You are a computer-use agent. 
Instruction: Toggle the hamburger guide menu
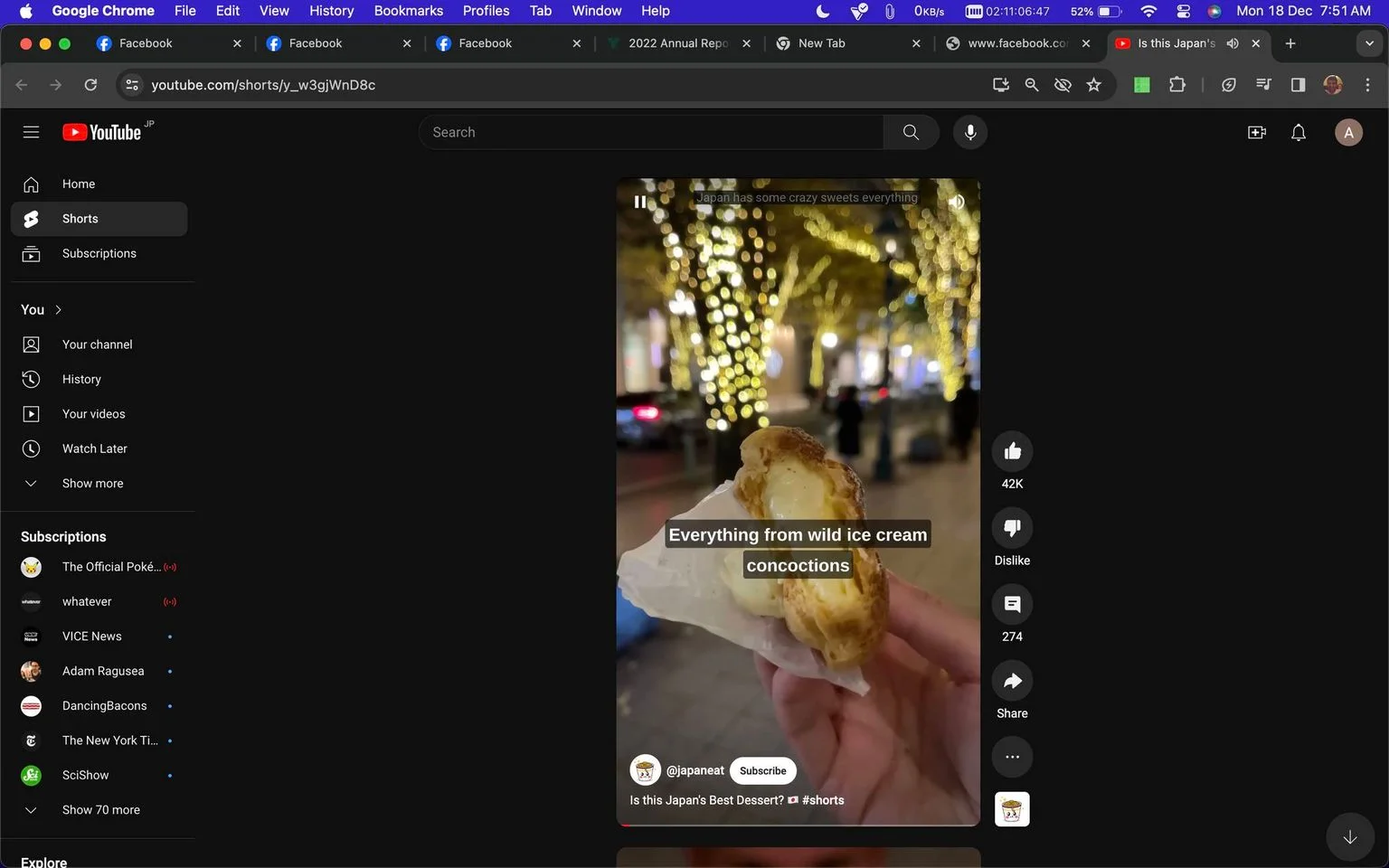click(31, 132)
